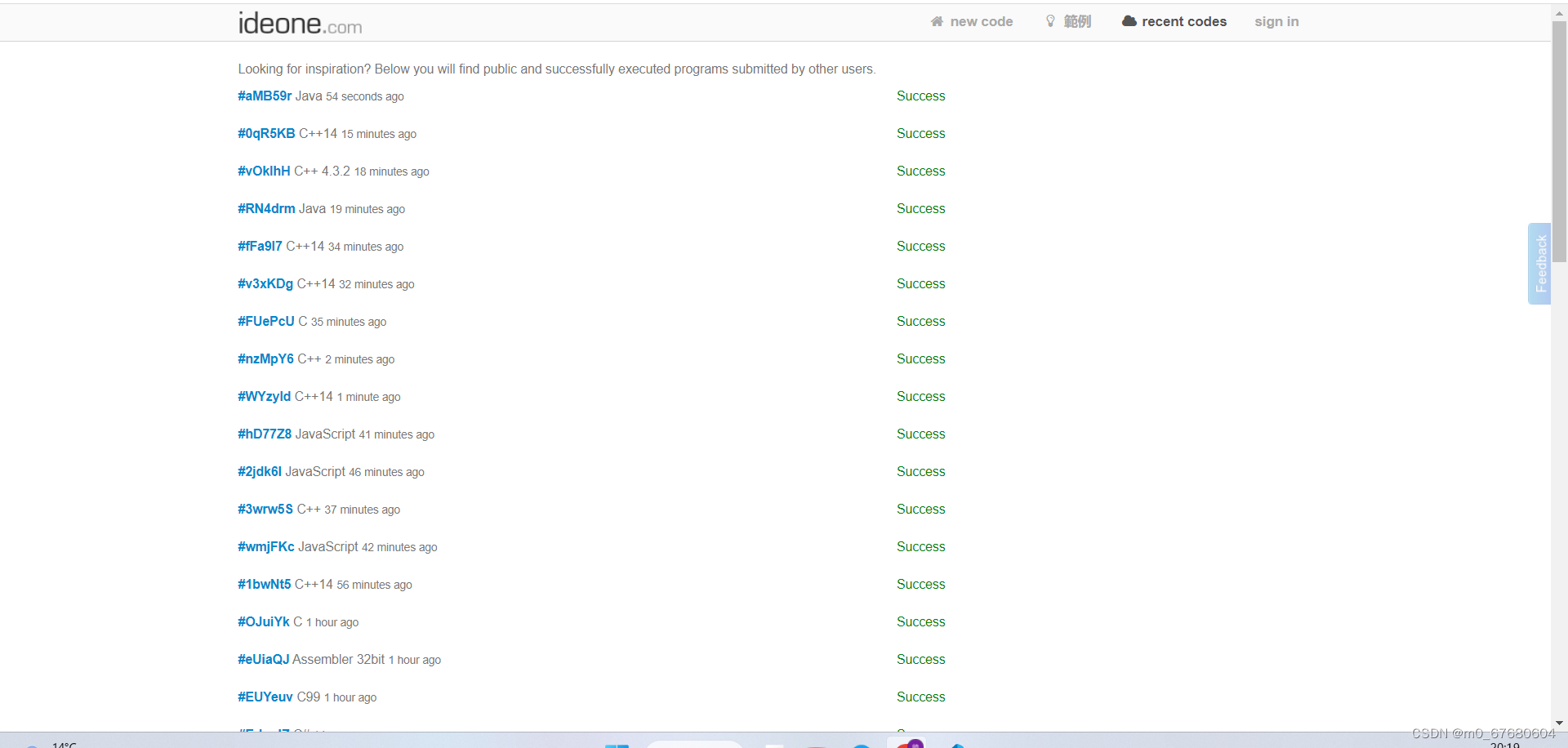The width and height of the screenshot is (1568, 748).
Task: Open code #wmjFKc
Action: (x=266, y=546)
